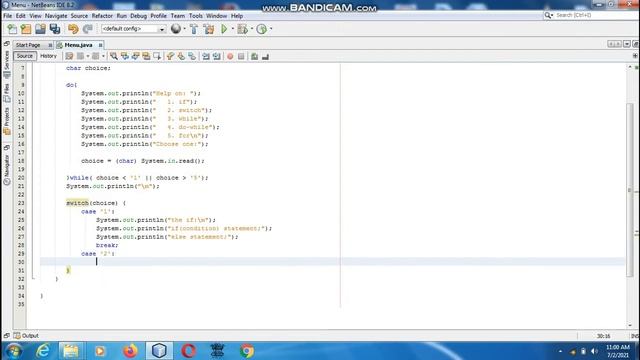Click the Clean and Build Project icon
Viewport: 640px width, 360px height.
[x=209, y=29]
